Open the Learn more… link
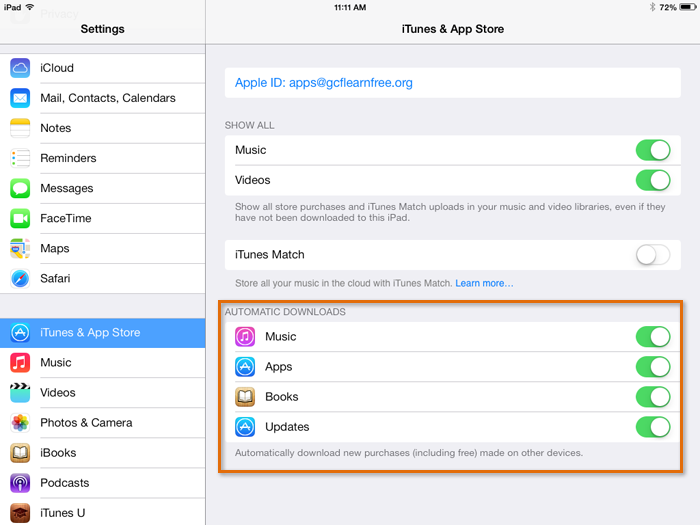Viewport: 700px width, 525px height. [484, 283]
